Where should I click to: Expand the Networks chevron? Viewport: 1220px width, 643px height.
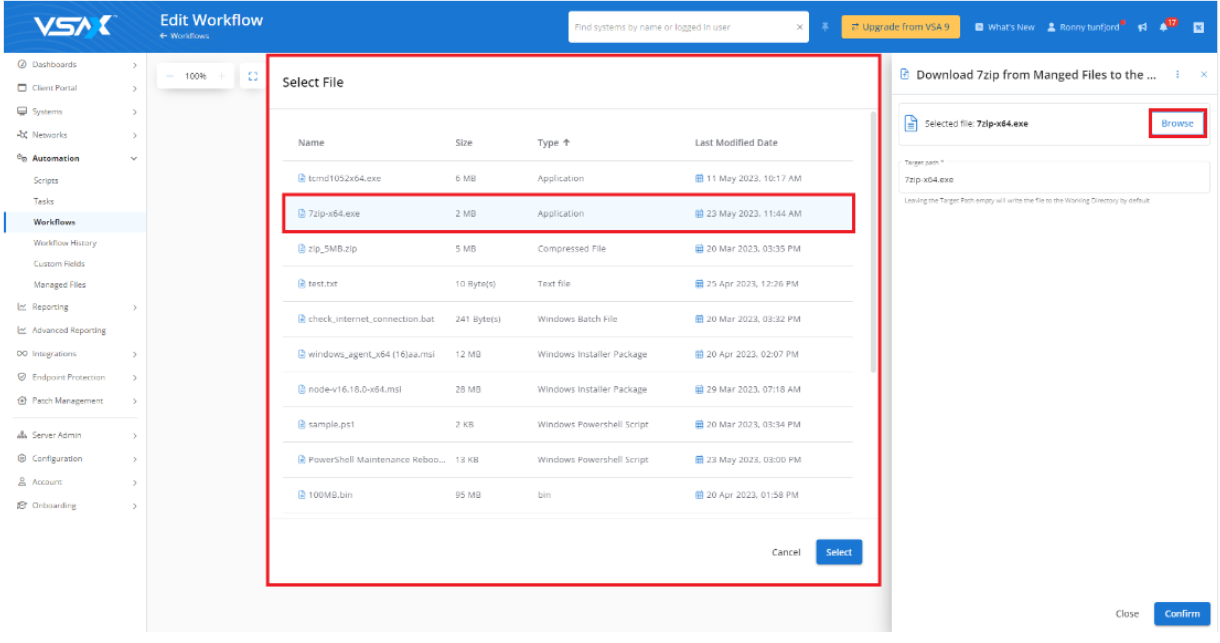tap(134, 135)
